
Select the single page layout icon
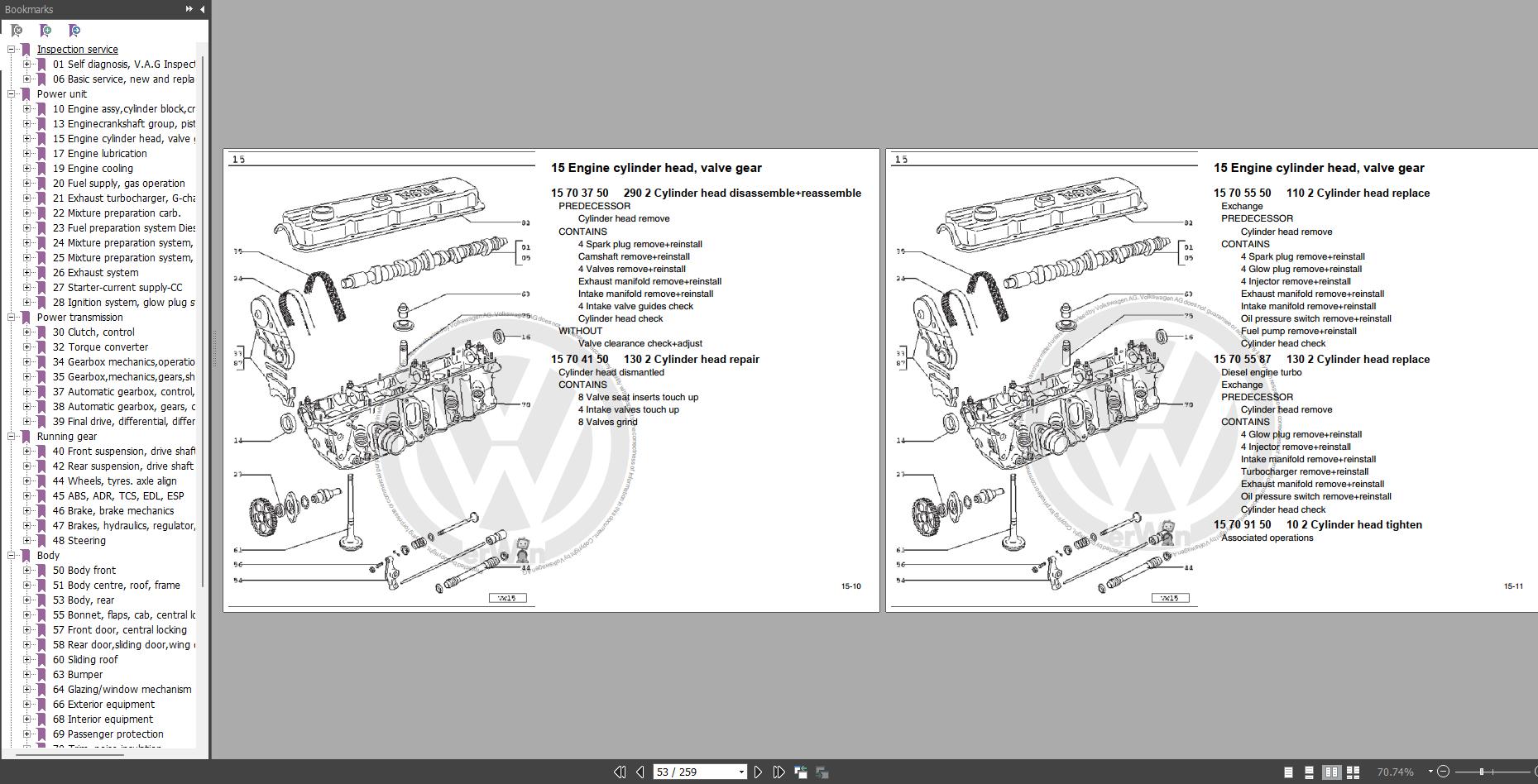[x=1287, y=772]
